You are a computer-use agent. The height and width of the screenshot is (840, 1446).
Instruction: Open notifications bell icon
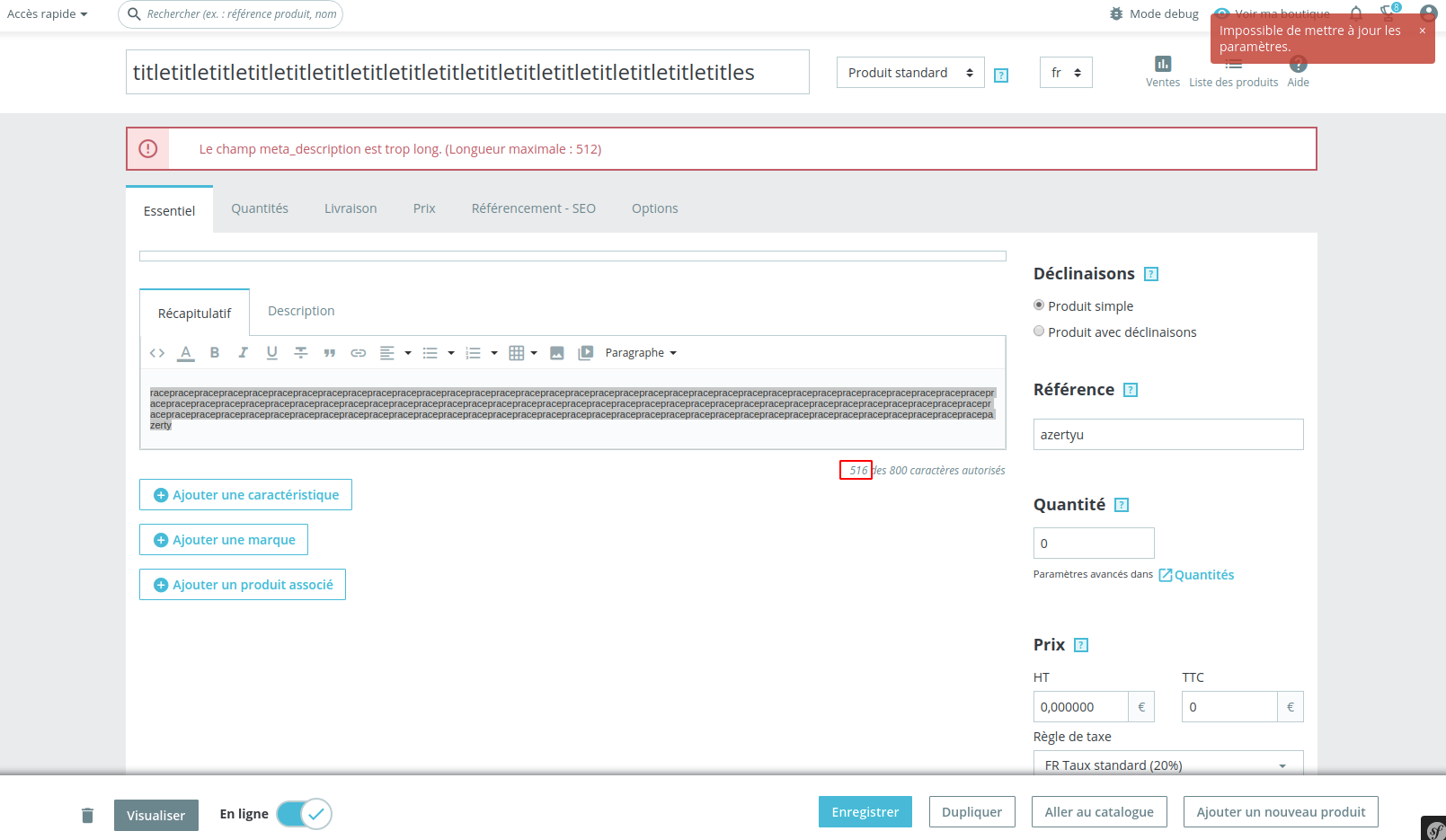(x=1356, y=13)
